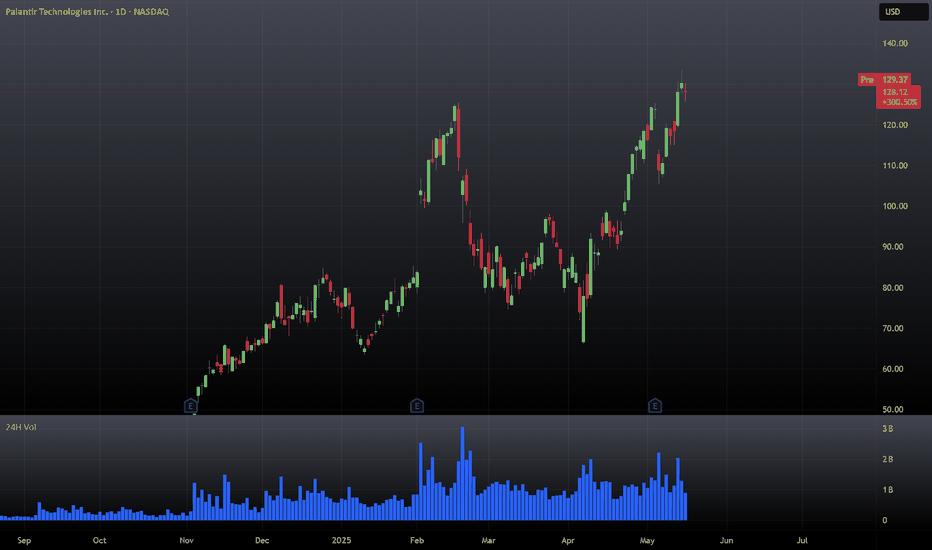
Task: Click the May earnings E marker
Action: (x=654, y=406)
